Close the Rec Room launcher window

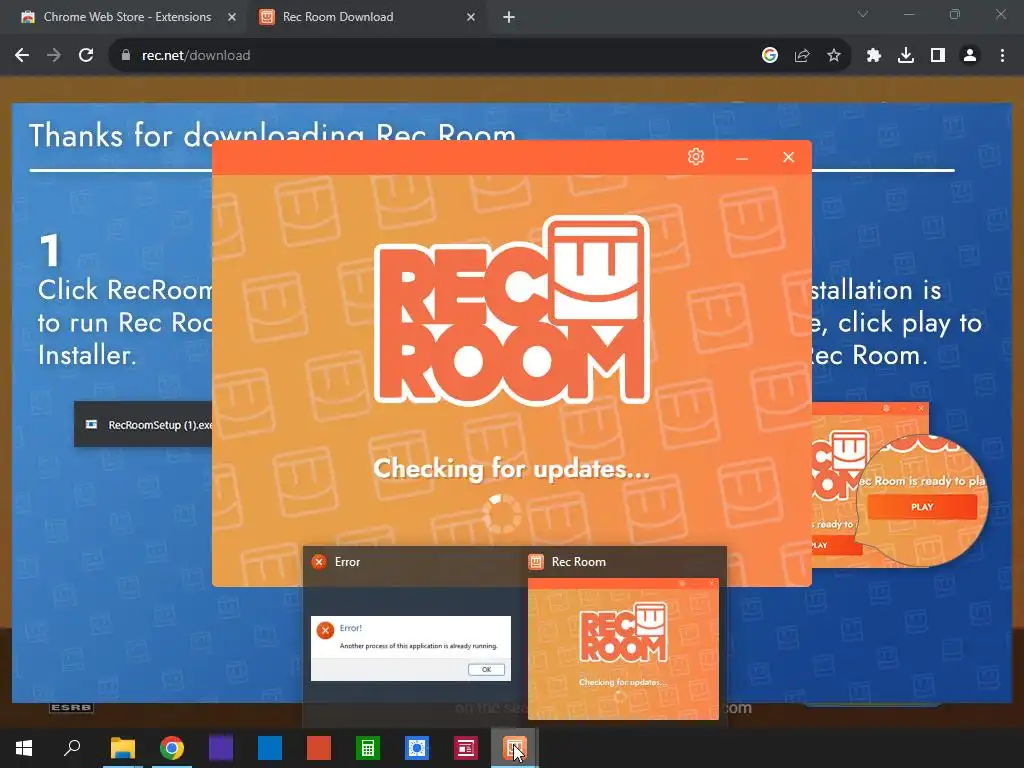point(788,157)
